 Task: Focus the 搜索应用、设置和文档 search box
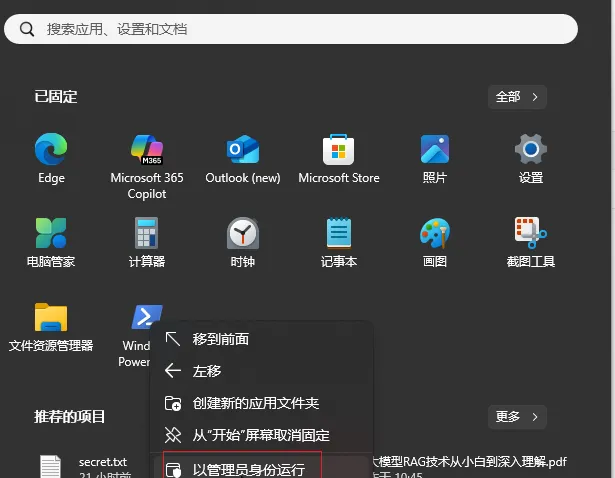tap(291, 29)
